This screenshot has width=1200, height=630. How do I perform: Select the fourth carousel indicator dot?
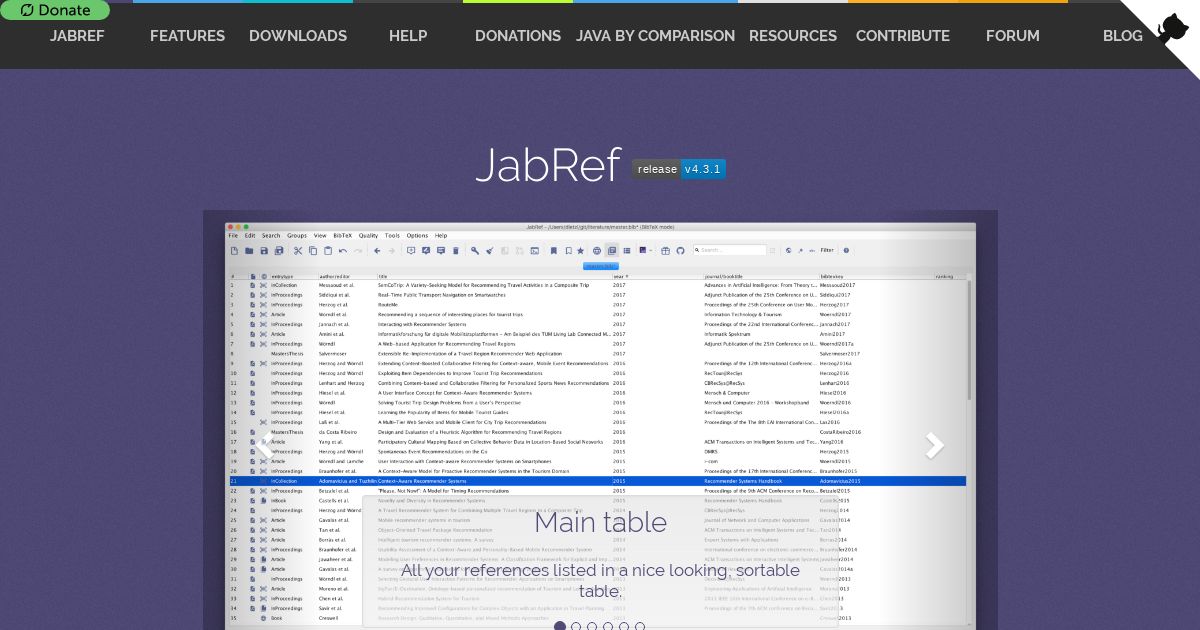pyautogui.click(x=608, y=627)
